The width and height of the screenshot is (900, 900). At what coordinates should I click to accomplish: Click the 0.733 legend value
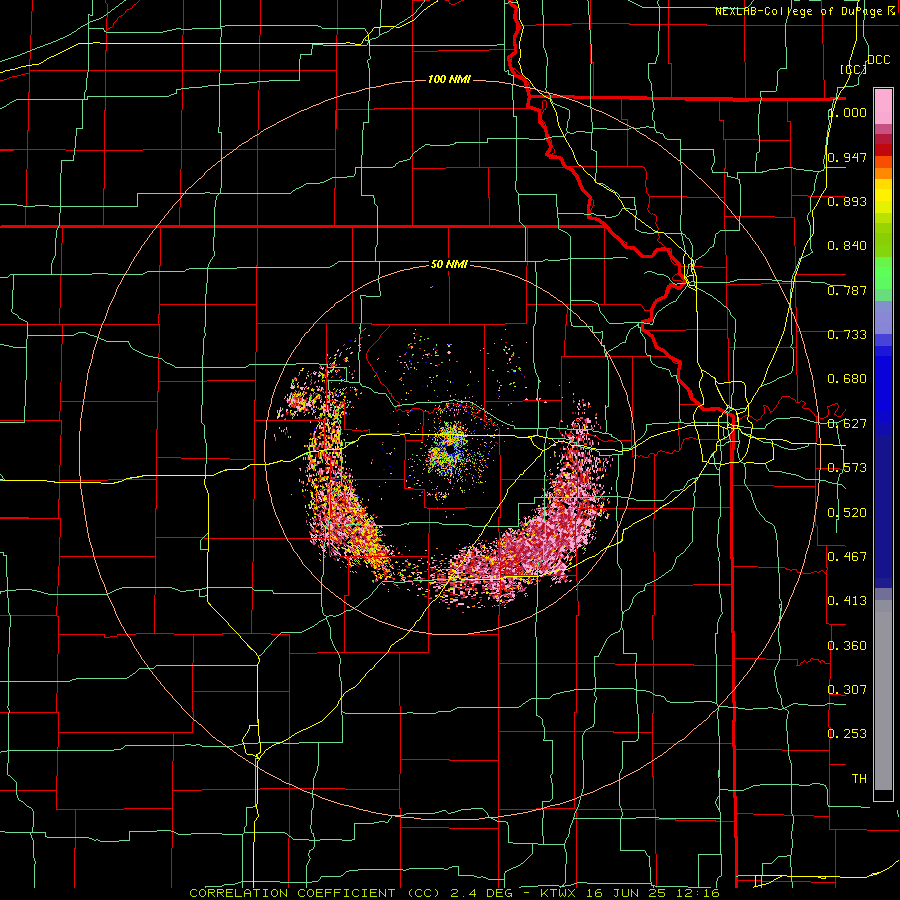[847, 335]
